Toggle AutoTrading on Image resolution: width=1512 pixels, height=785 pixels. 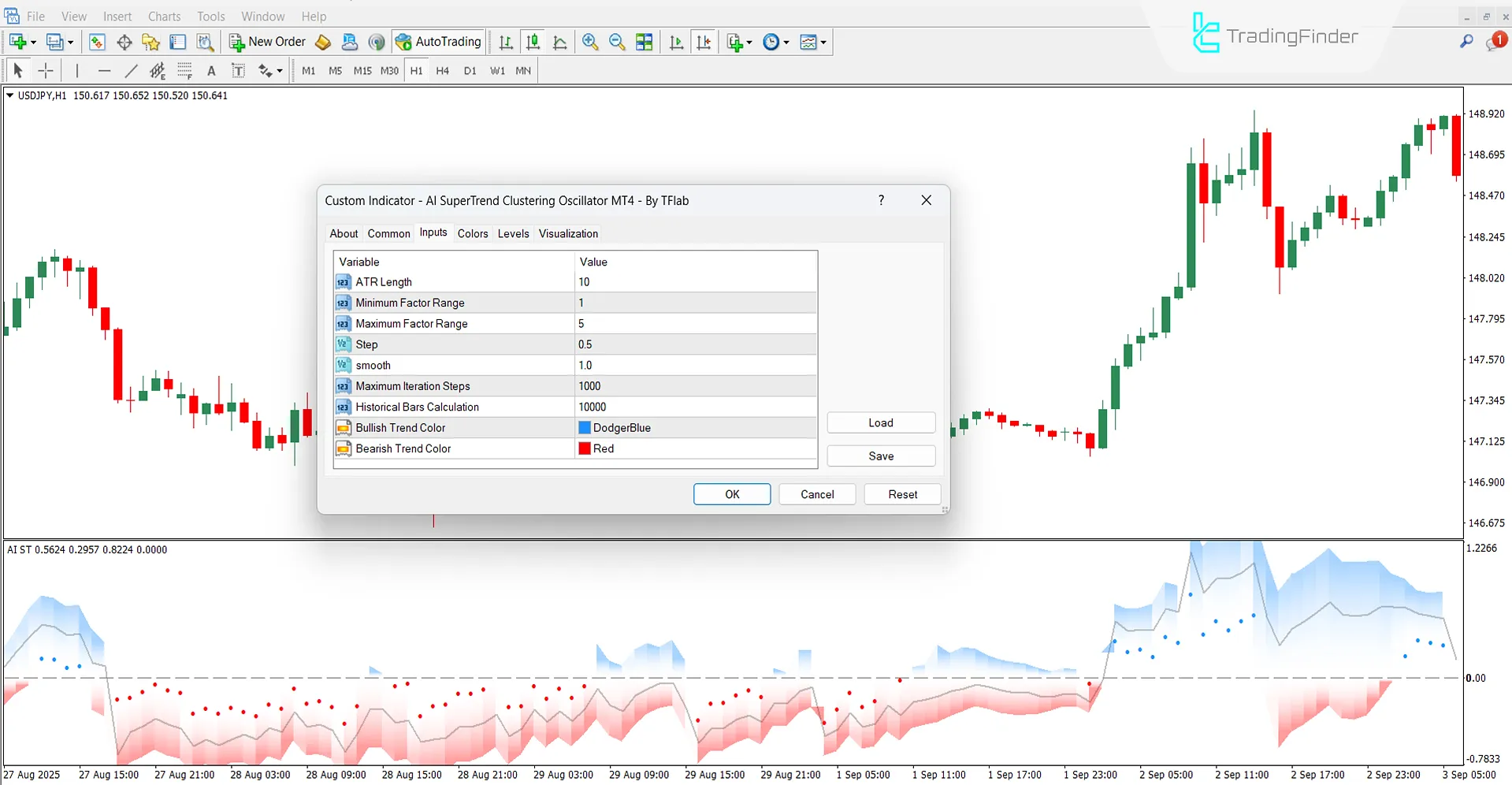pos(438,41)
